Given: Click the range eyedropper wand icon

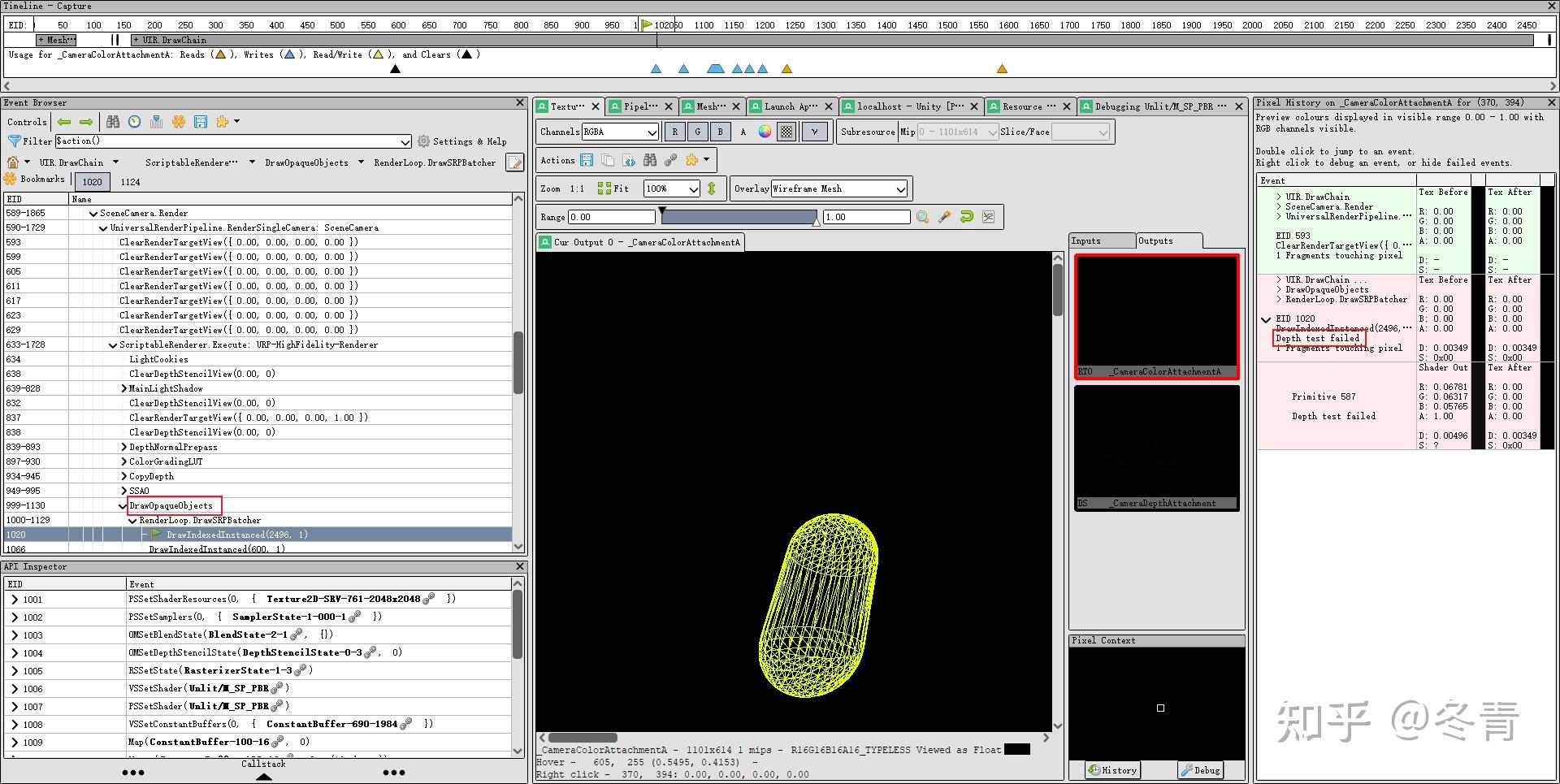Looking at the screenshot, I should coord(945,217).
